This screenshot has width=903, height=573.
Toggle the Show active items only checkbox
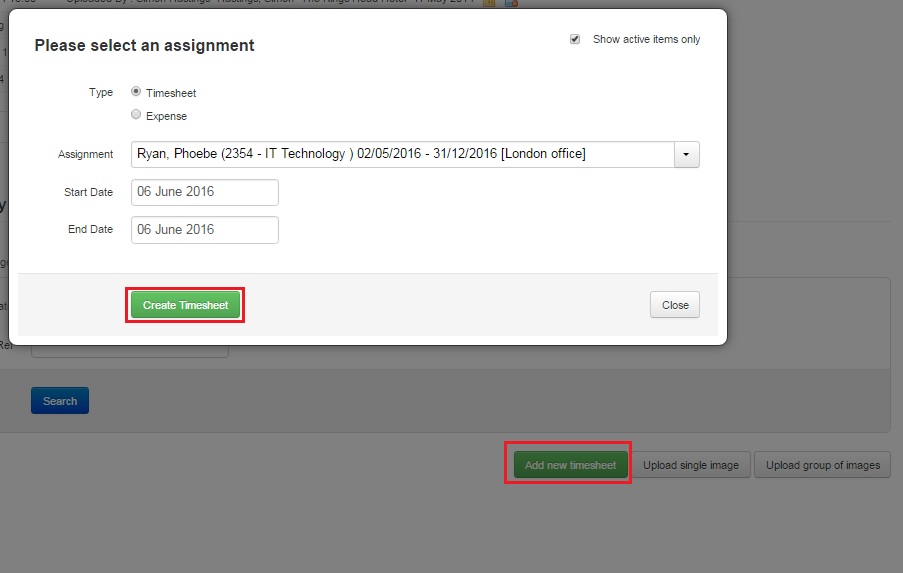click(x=575, y=39)
